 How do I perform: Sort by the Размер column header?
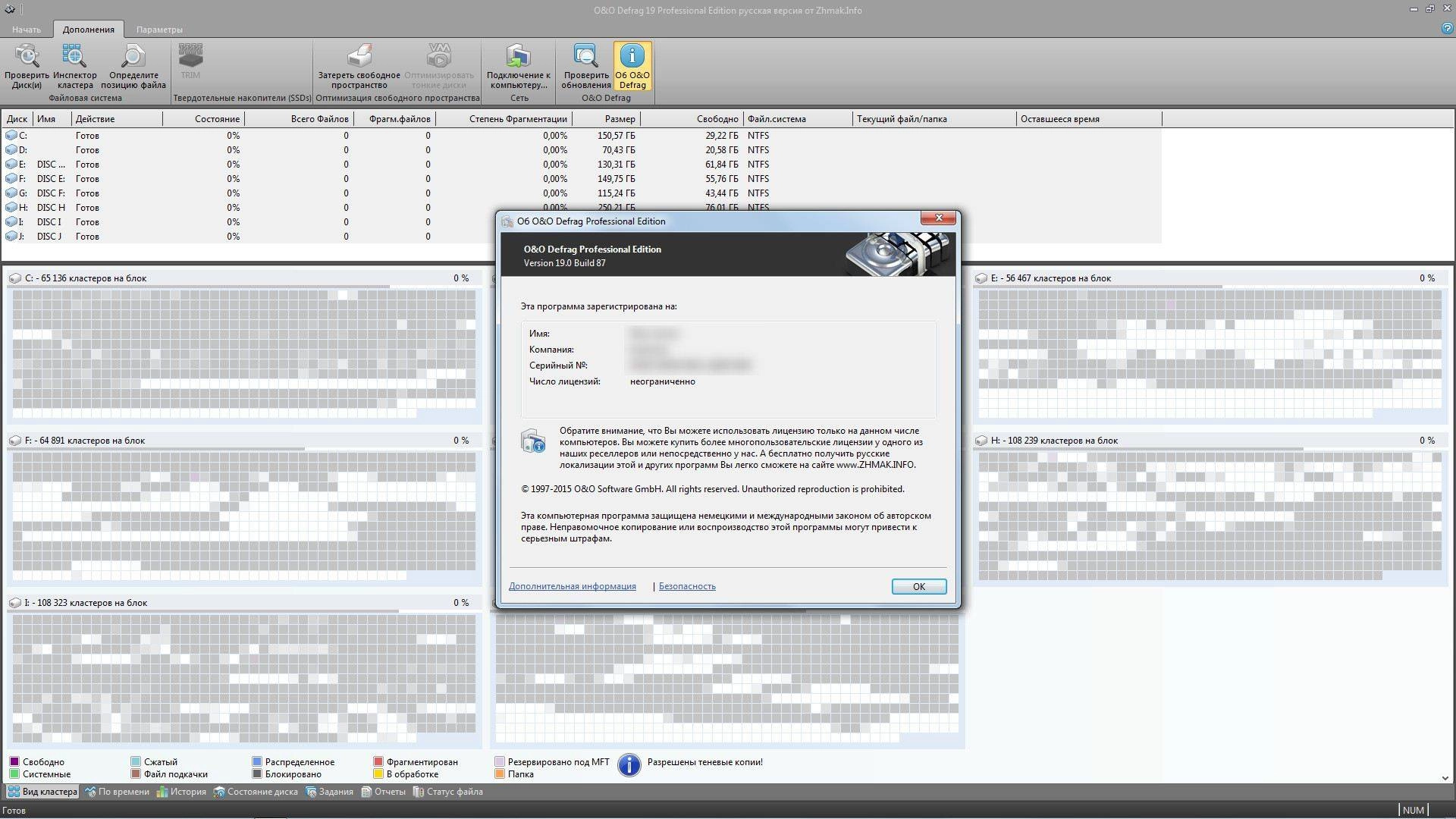coord(606,119)
